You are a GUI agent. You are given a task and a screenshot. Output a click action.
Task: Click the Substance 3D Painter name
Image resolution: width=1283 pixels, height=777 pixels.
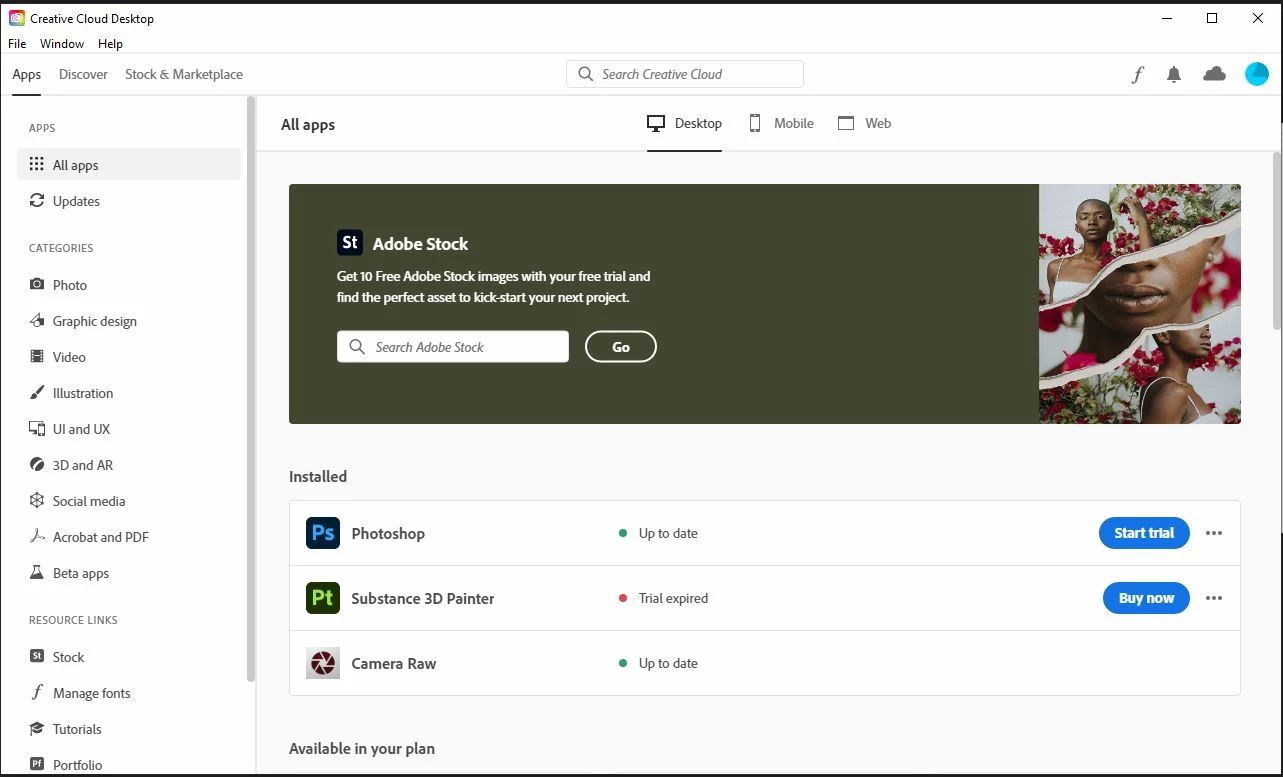tap(423, 598)
